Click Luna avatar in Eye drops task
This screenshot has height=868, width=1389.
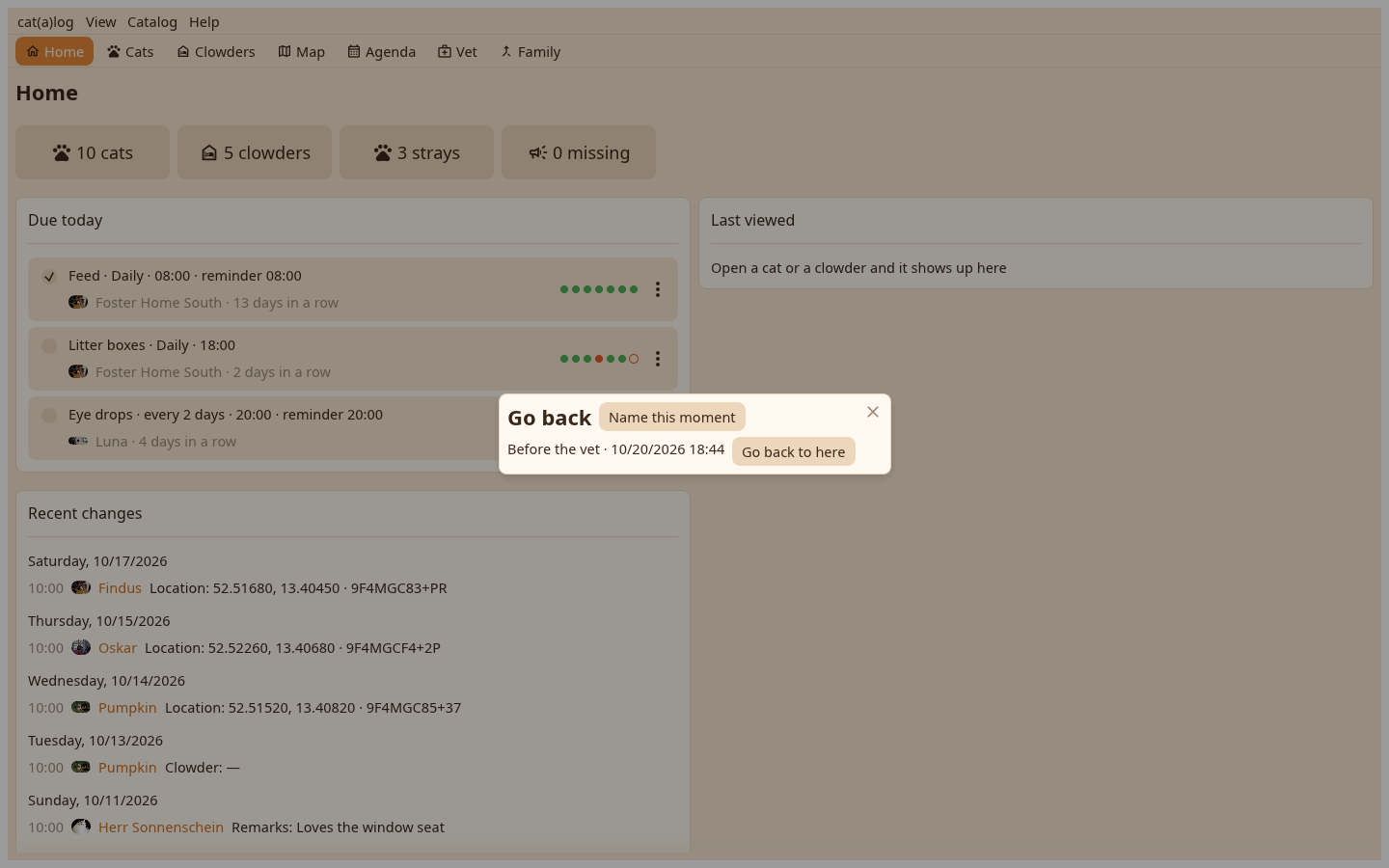point(78,441)
